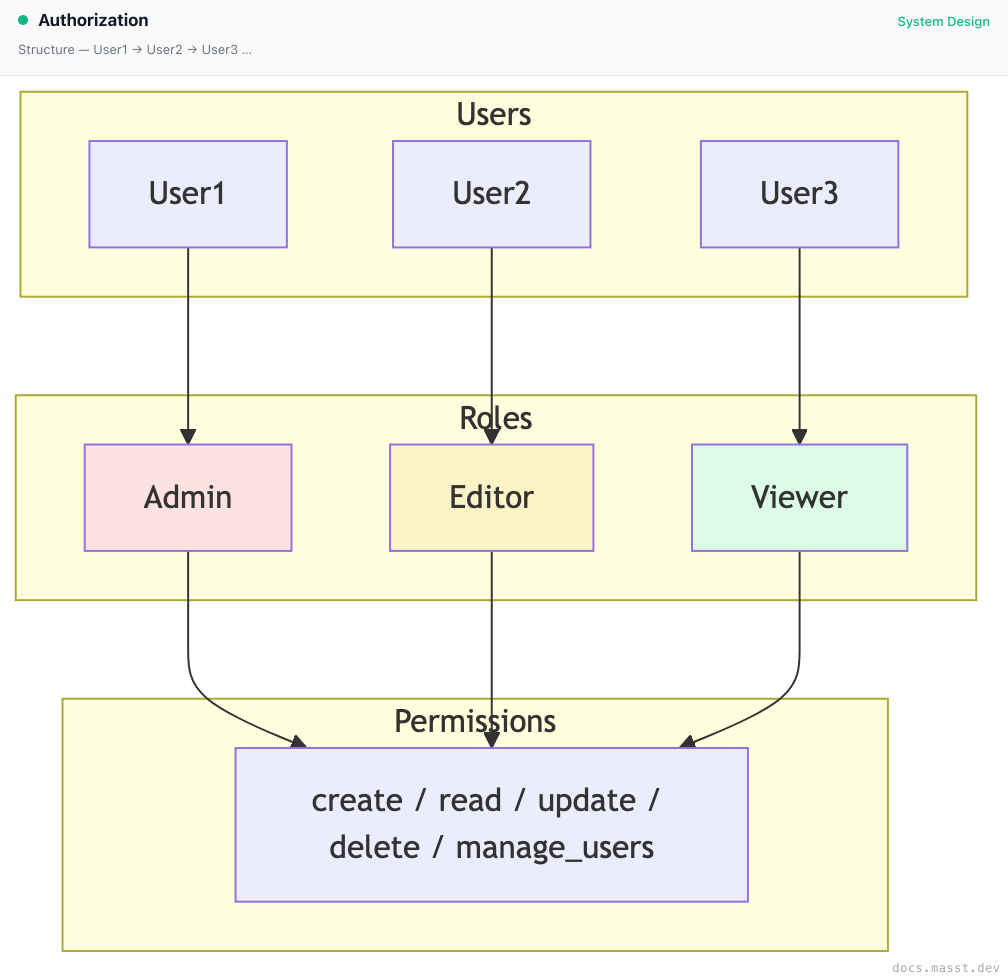This screenshot has height=980, width=1008.
Task: Select the Viewer role node
Action: point(799,498)
